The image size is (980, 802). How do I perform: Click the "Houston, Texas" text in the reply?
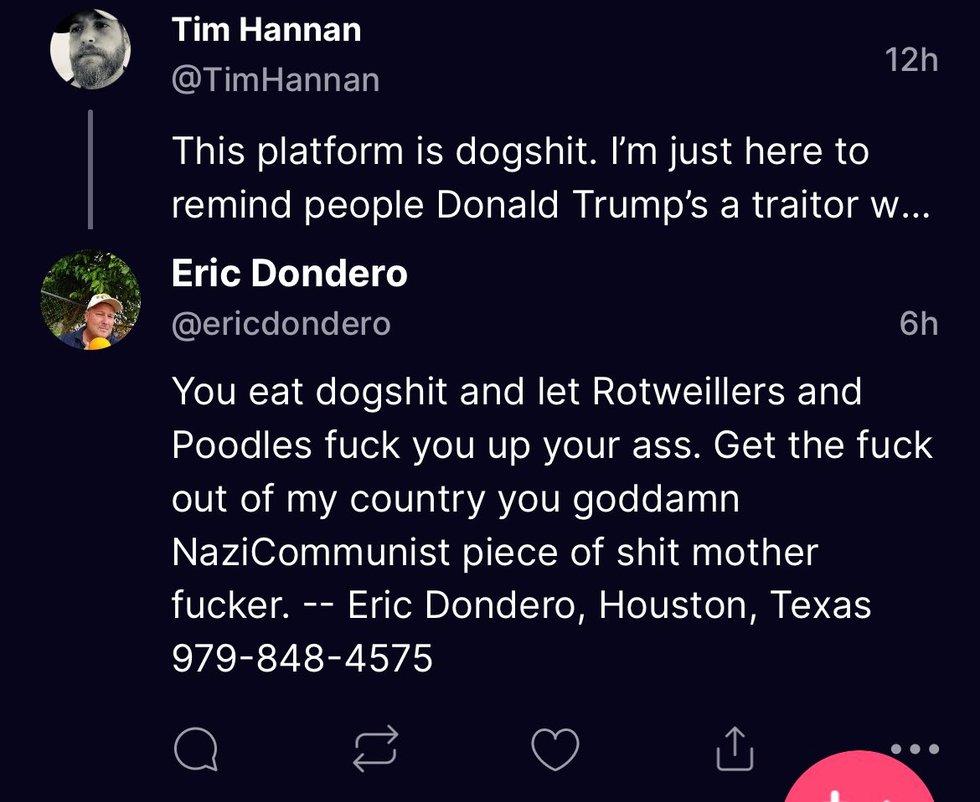tap(735, 605)
